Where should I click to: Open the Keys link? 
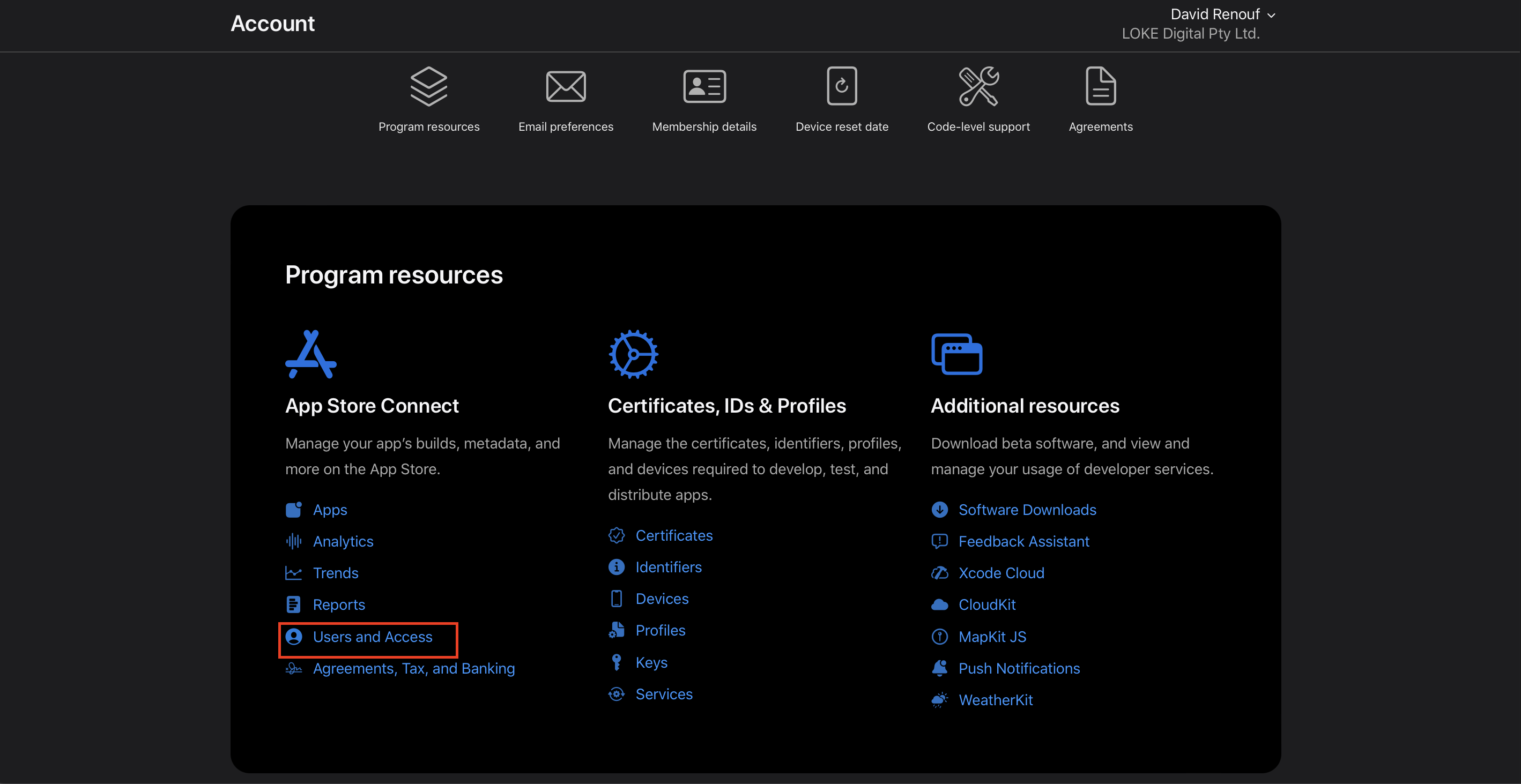[x=651, y=662]
